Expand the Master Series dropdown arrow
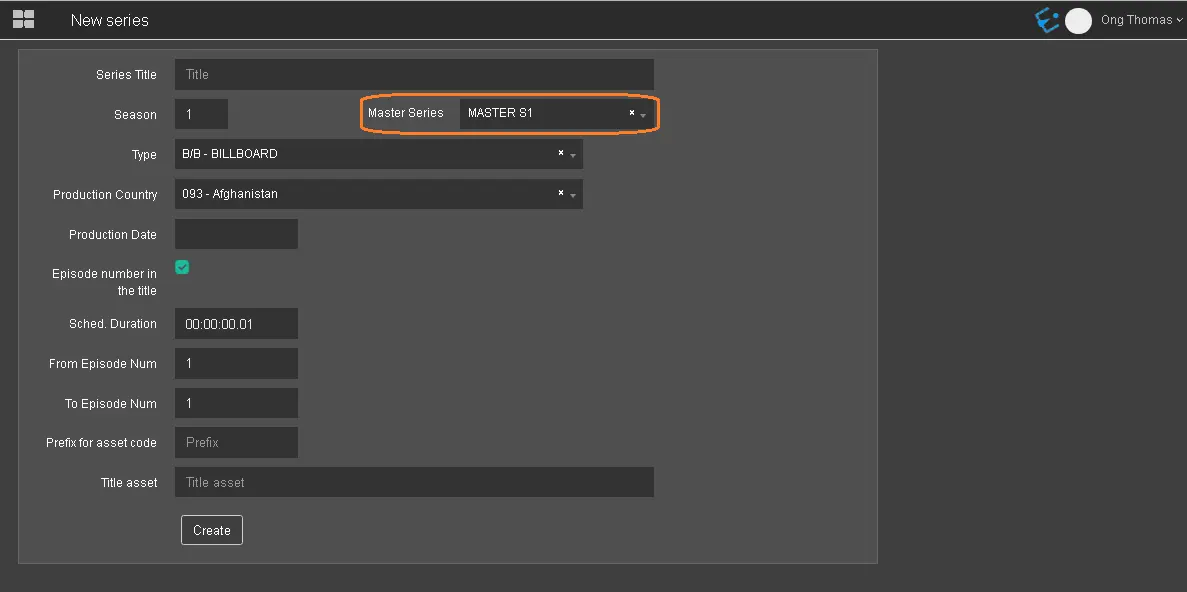Screen dimensions: 1187x592 tap(644, 116)
